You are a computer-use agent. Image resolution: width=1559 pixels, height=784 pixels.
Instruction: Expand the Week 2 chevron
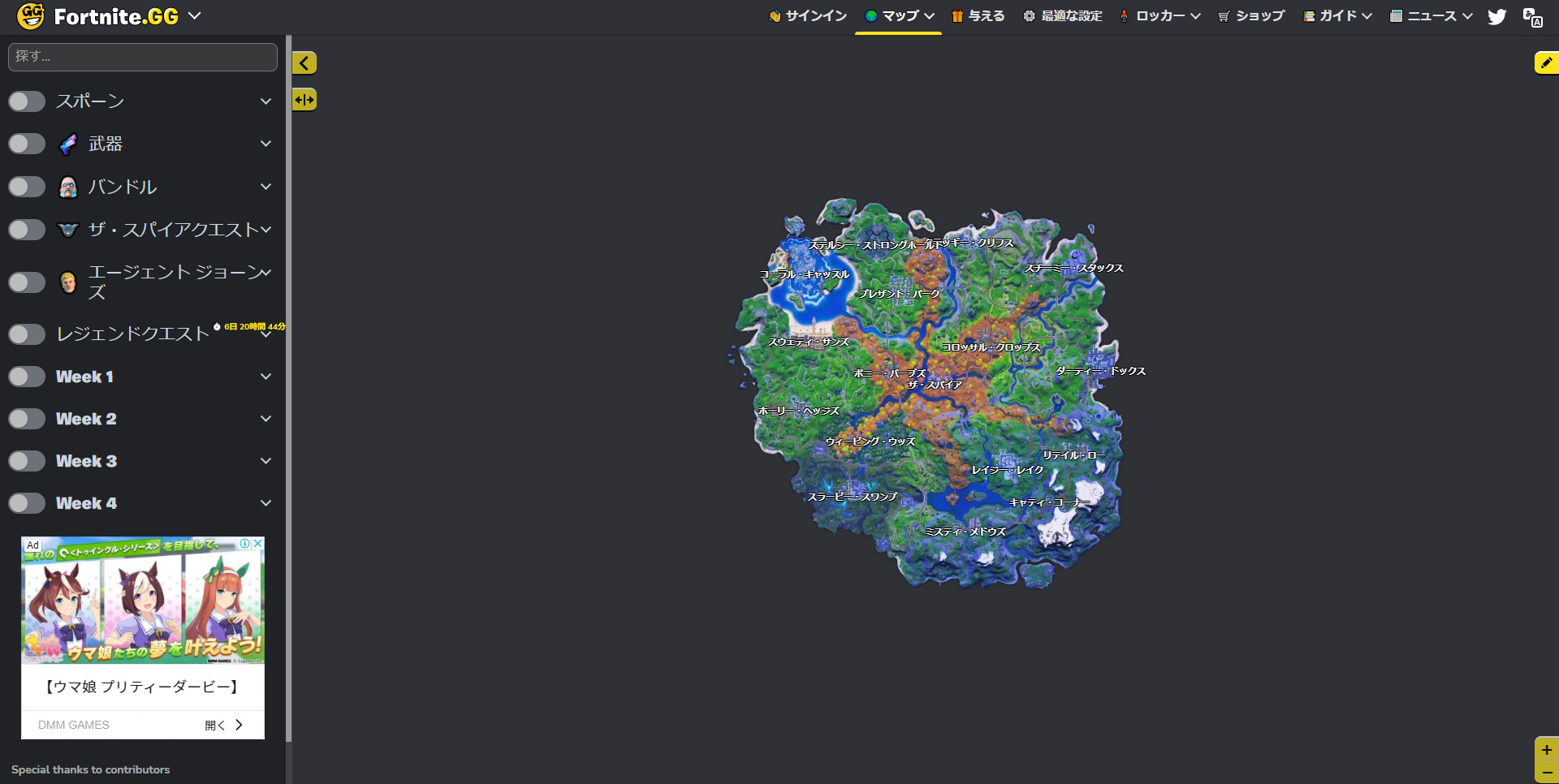(x=266, y=419)
